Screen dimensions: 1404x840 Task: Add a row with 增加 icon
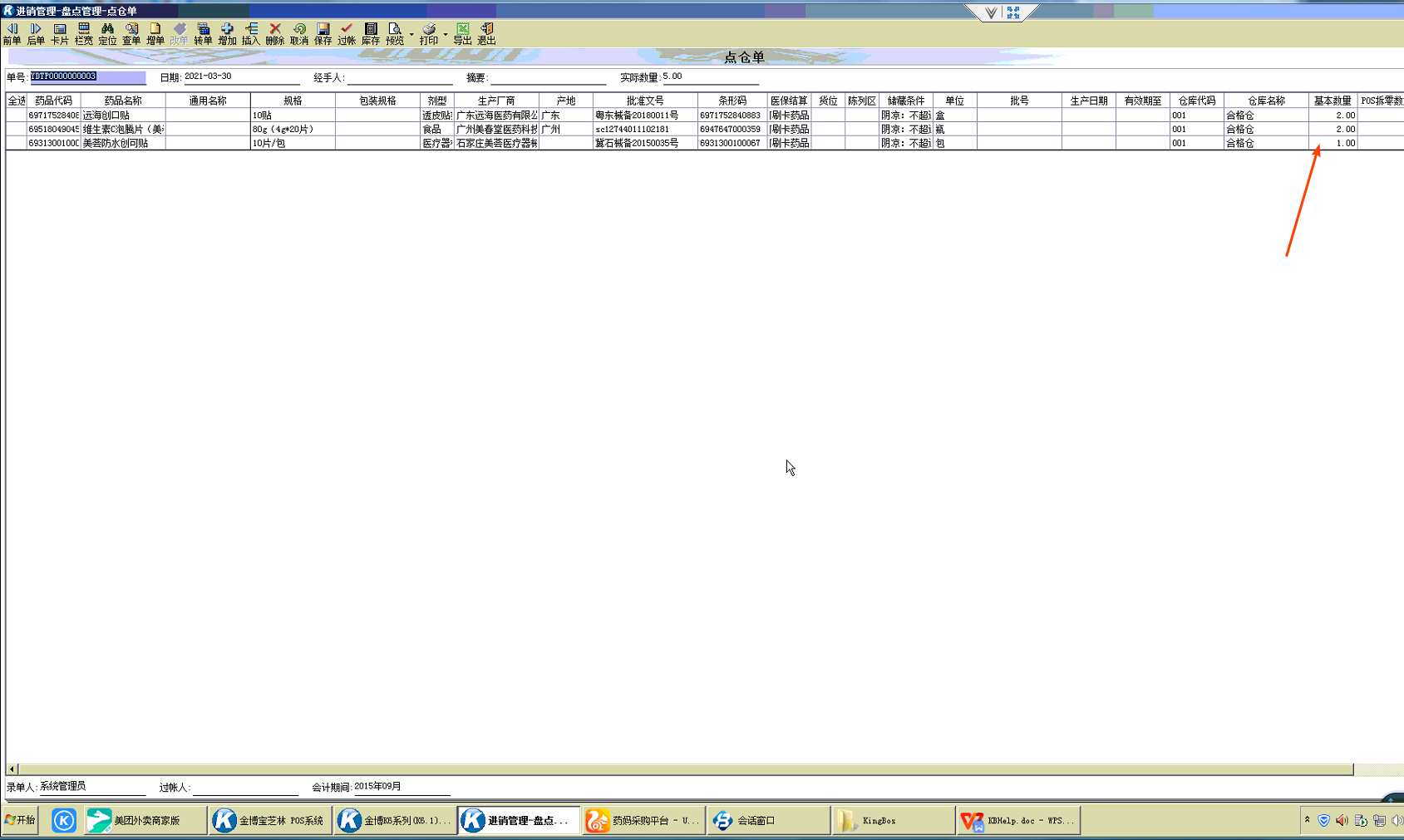[227, 34]
